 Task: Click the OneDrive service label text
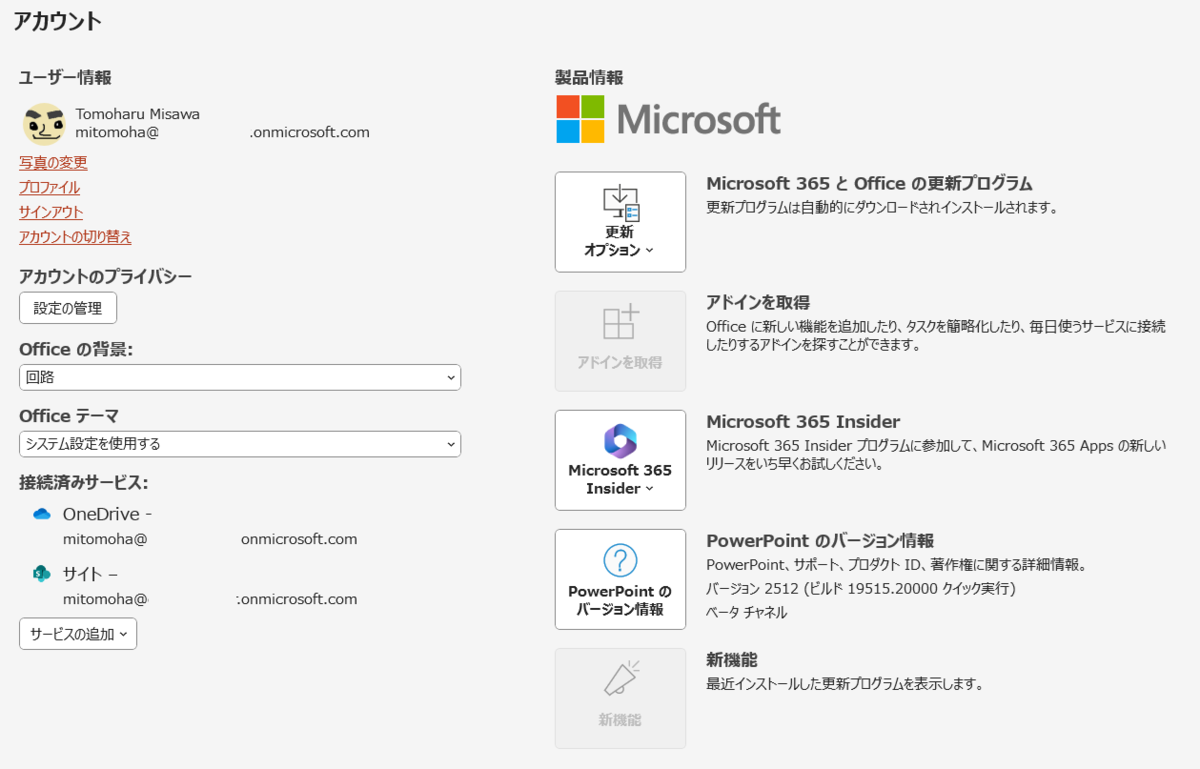107,514
